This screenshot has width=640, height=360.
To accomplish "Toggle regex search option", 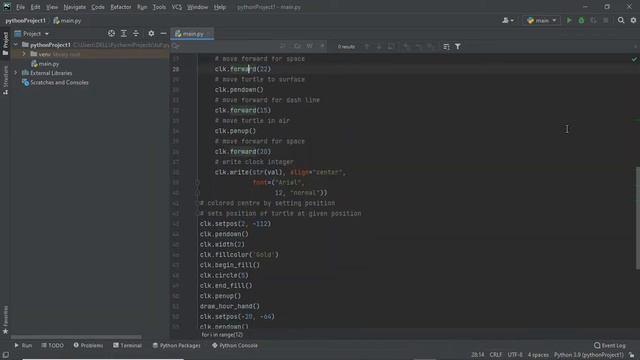I will coord(322,46).
